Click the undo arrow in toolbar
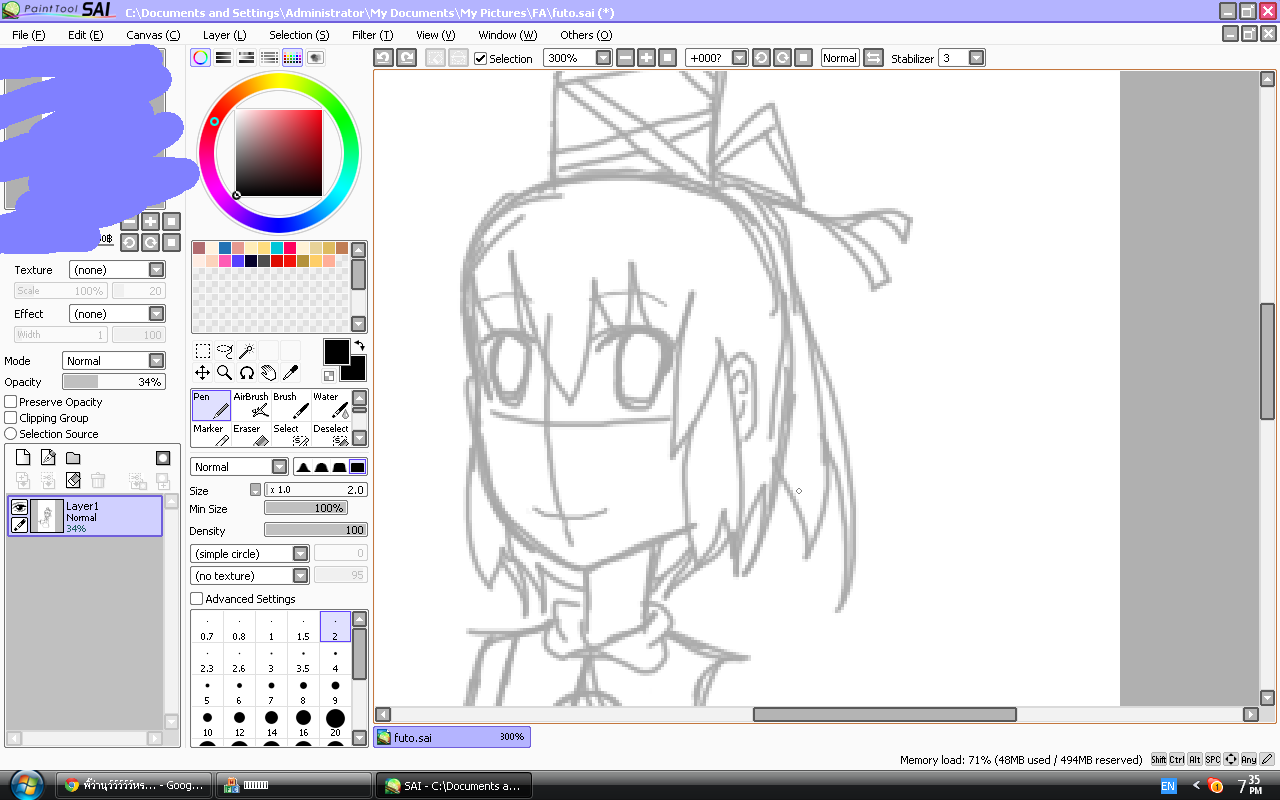1280x800 pixels. pyautogui.click(x=383, y=58)
